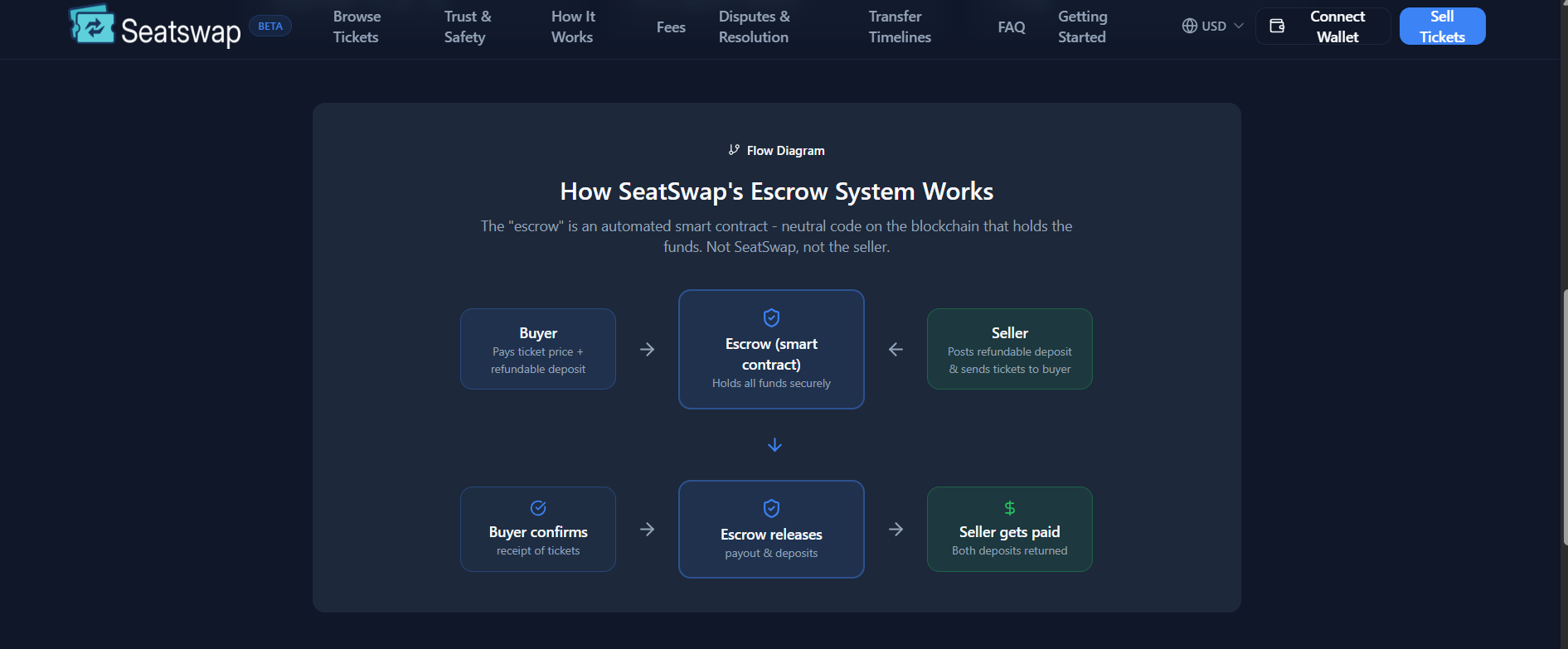Click checkmark icon in Buyer confirms card
Viewport: 1568px width, 649px height.
tap(538, 508)
